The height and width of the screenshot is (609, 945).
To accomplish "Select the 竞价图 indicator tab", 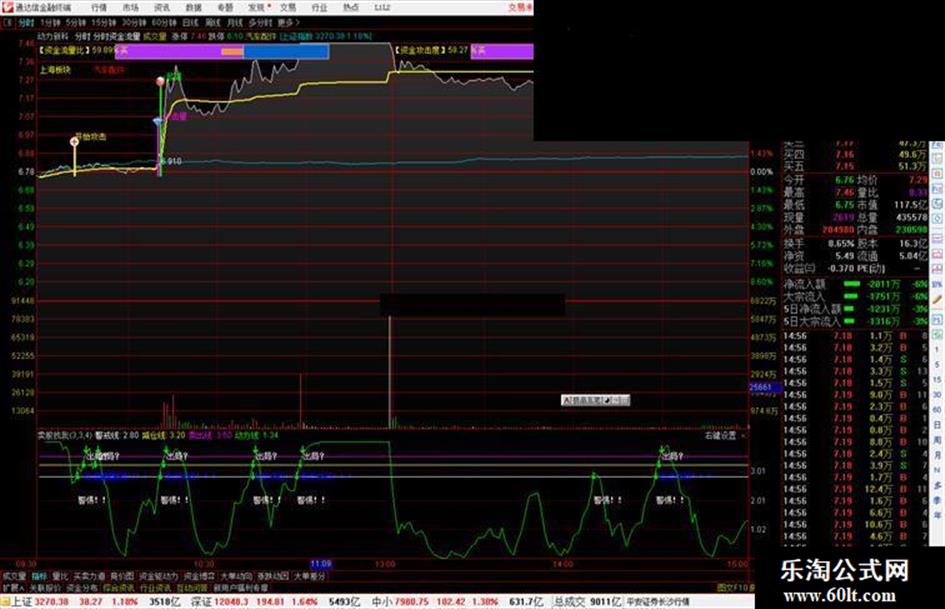I will 122,576.
